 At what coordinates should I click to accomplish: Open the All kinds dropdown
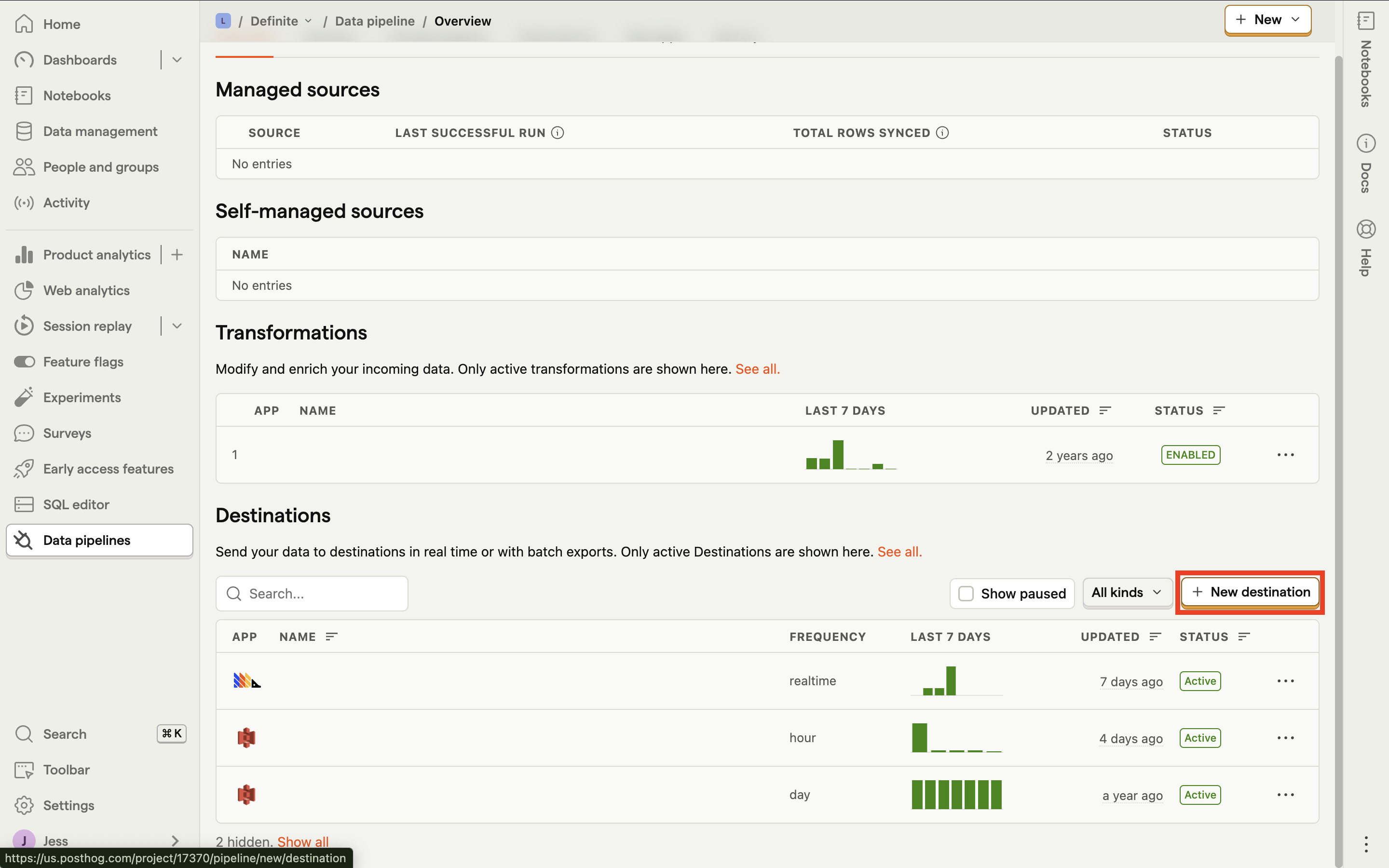1126,593
